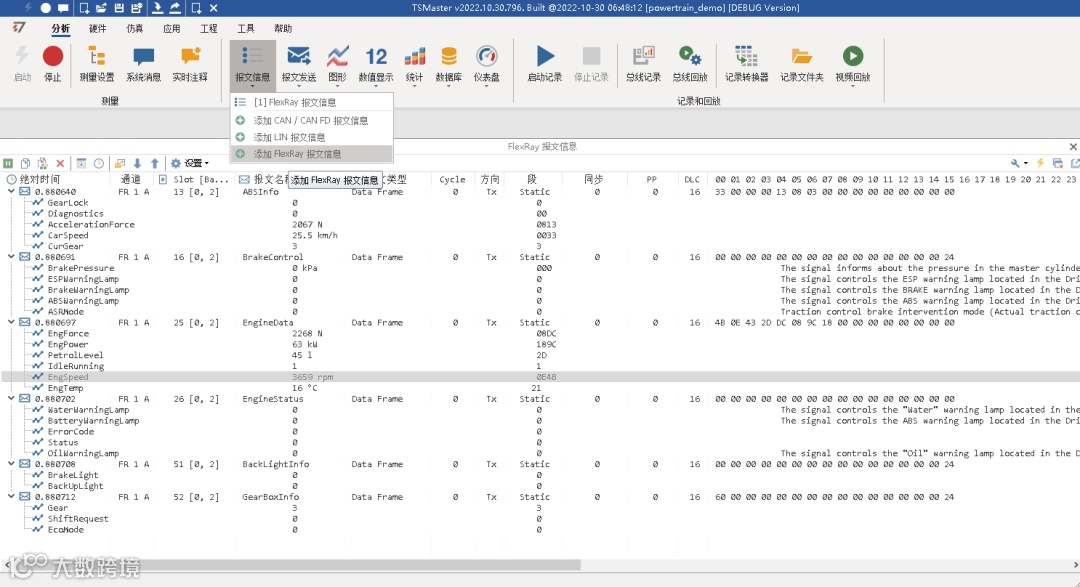Click the 报文信息 trace ribbon button
The image size is (1080, 587).
[x=252, y=65]
